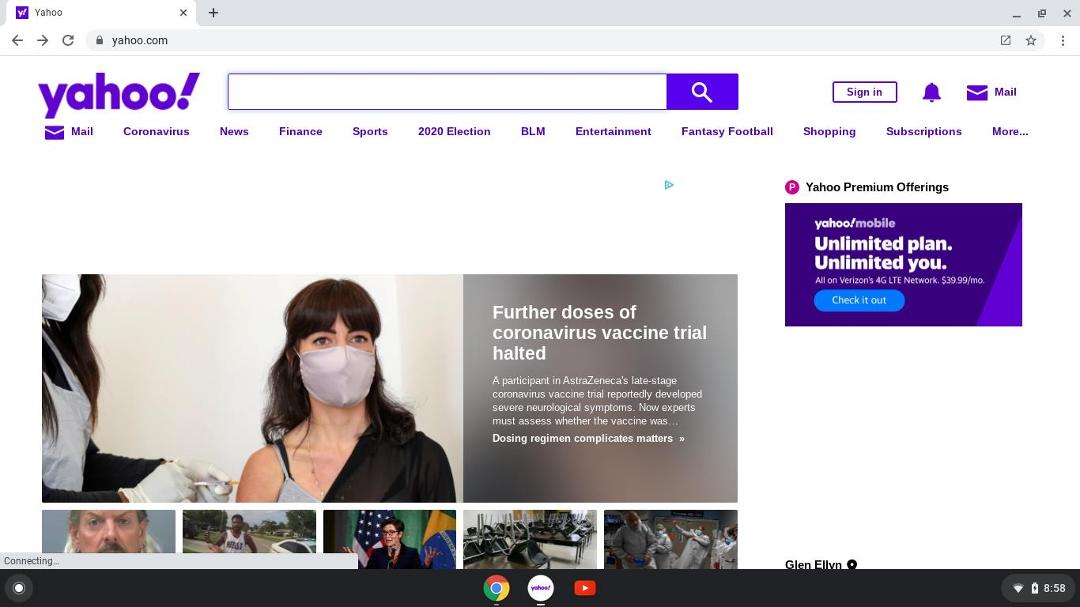Image resolution: width=1080 pixels, height=607 pixels.
Task: Click Check it out button
Action: (x=859, y=300)
